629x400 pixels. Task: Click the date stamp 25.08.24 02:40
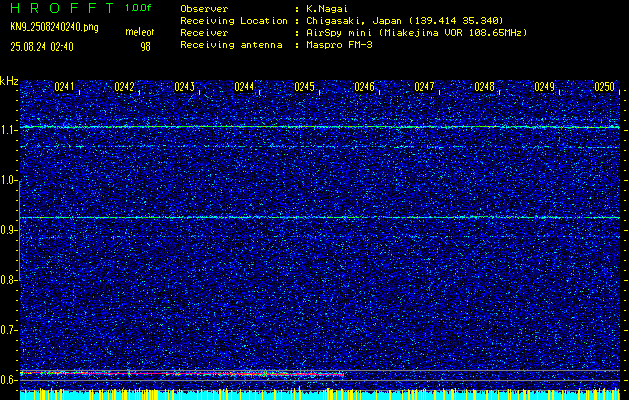[42, 47]
